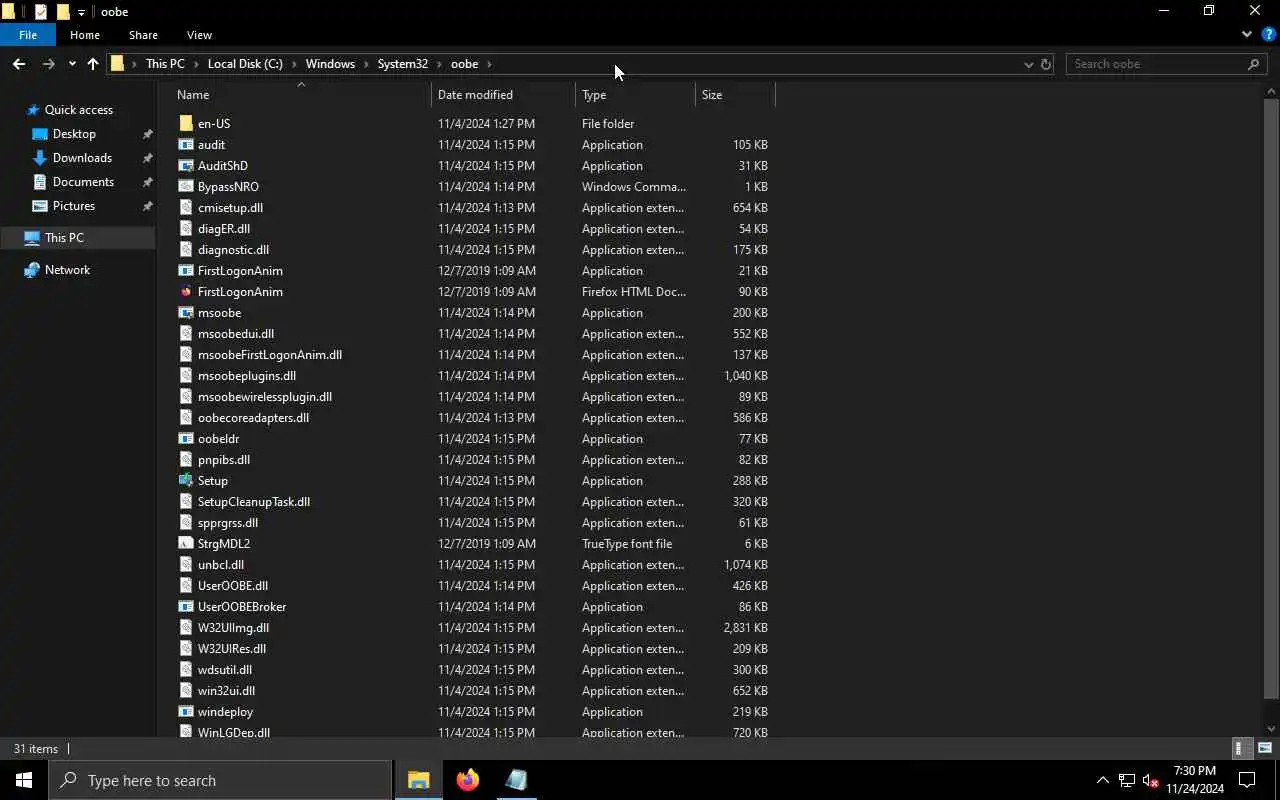
Task: Go forward with the Forward arrow
Action: pos(48,64)
